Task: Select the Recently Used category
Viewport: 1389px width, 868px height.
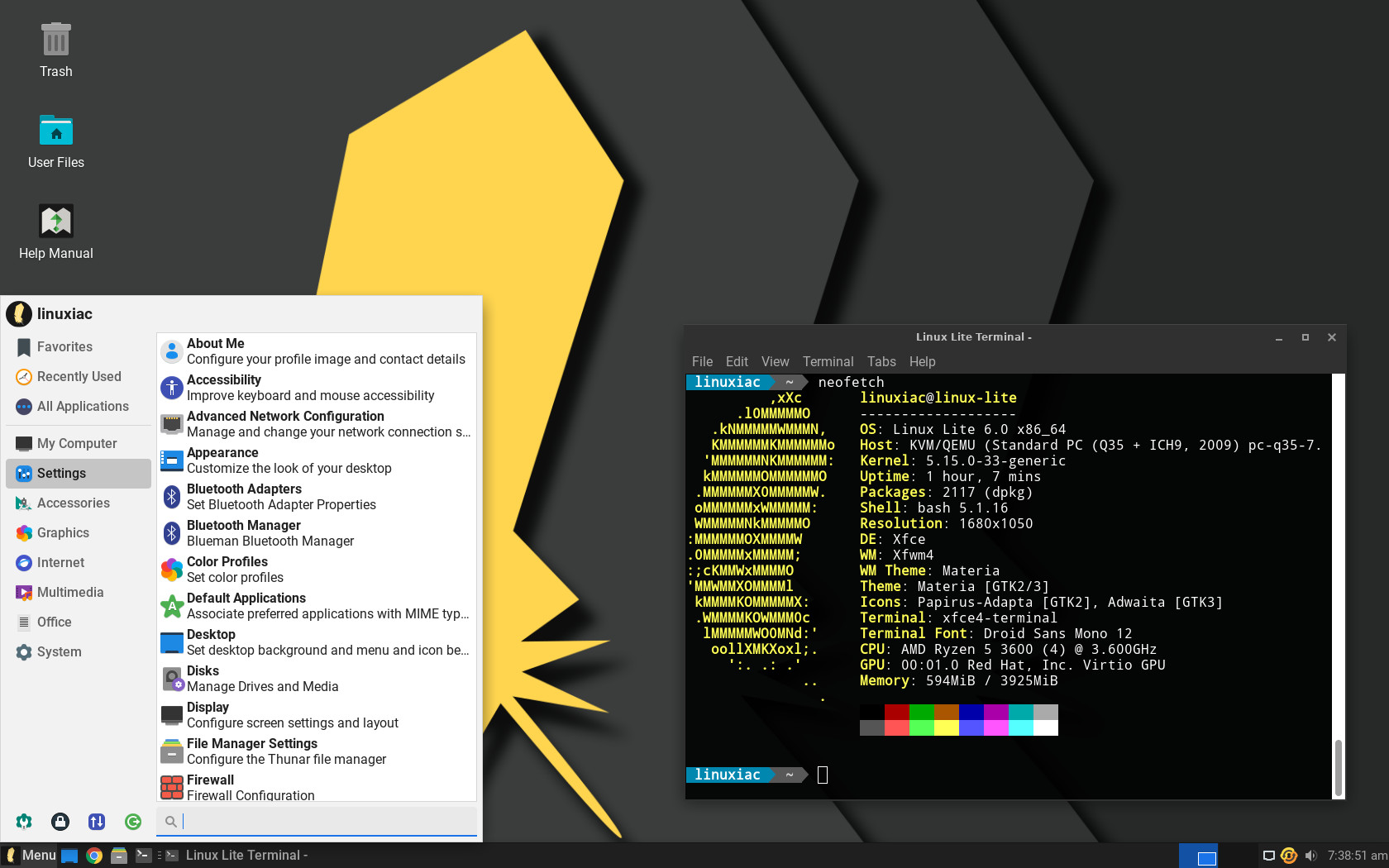Action: (x=79, y=377)
